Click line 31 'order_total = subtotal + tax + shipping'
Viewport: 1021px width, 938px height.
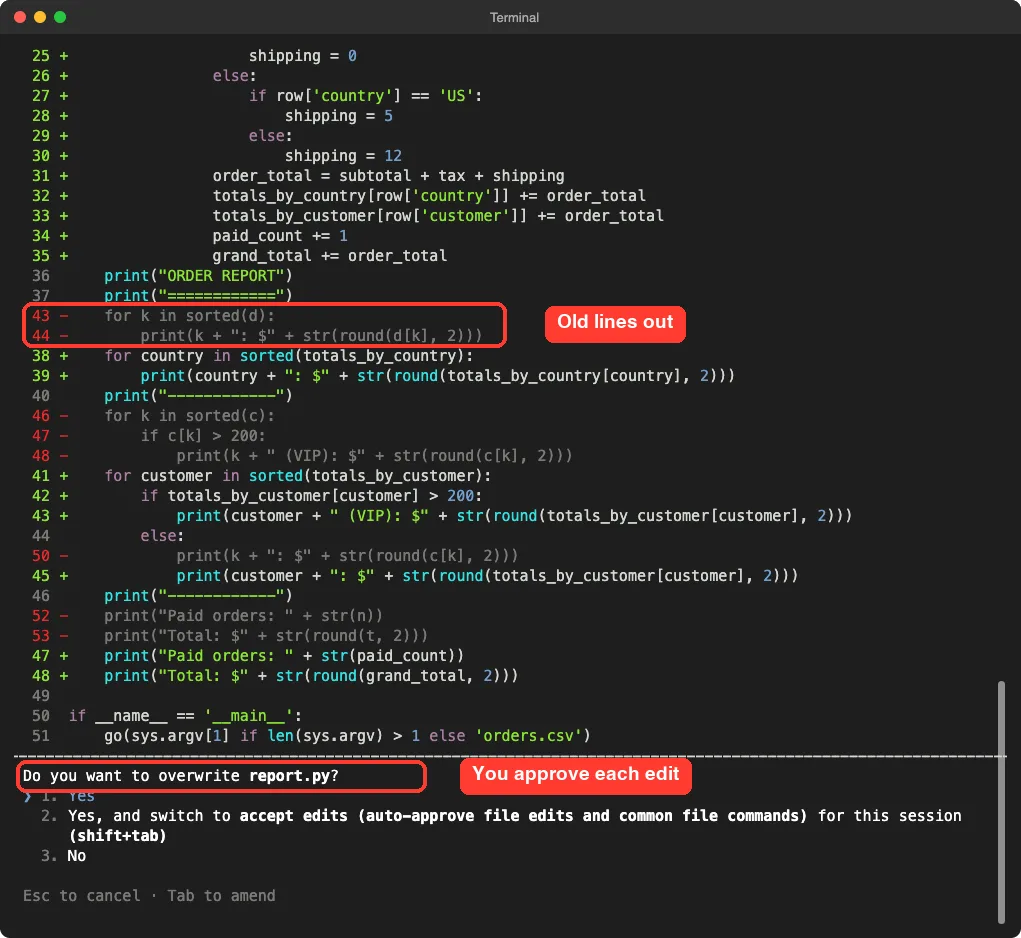click(388, 176)
